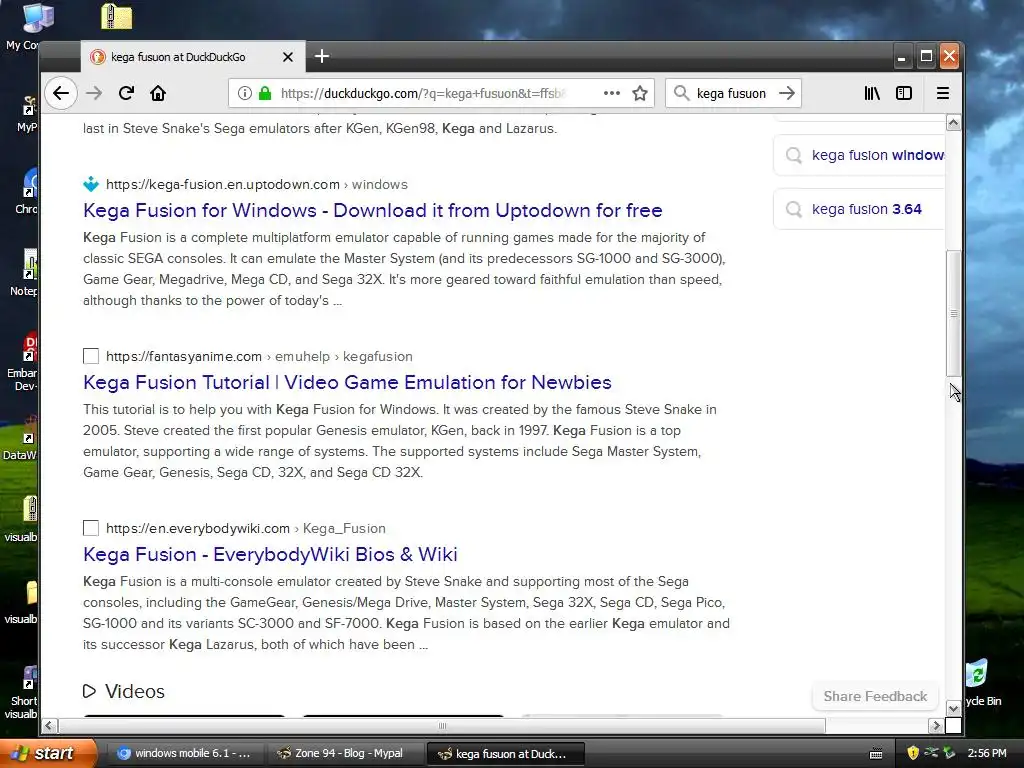Click the horizontal scrollbar left arrow
1024x768 pixels.
(x=49, y=726)
